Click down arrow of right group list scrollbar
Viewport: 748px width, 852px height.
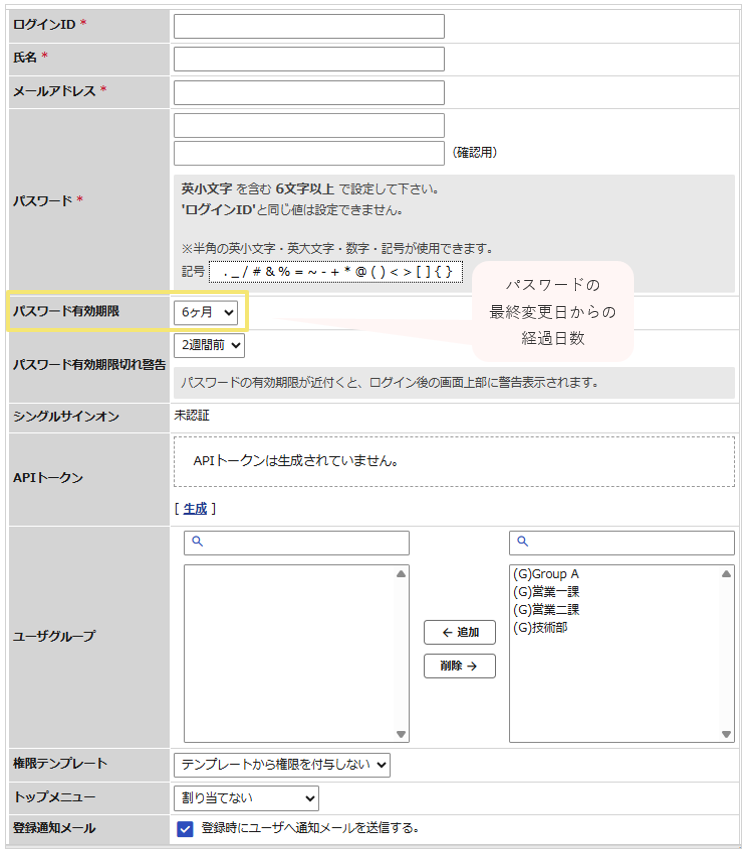click(x=726, y=734)
